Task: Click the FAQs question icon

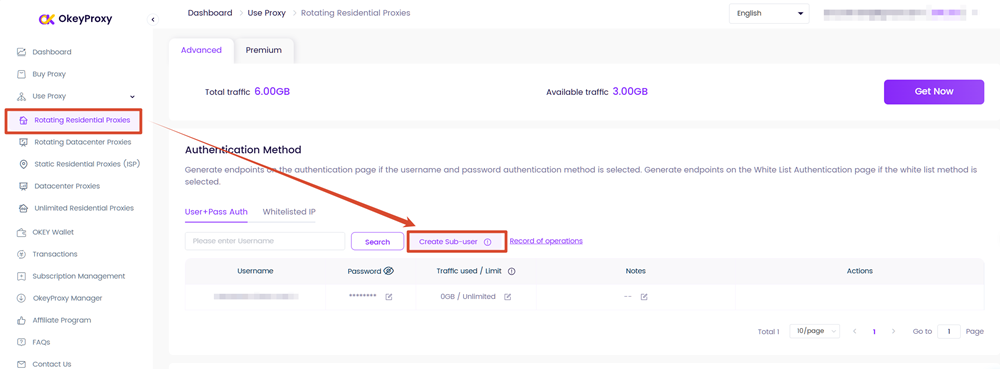Action: point(22,342)
